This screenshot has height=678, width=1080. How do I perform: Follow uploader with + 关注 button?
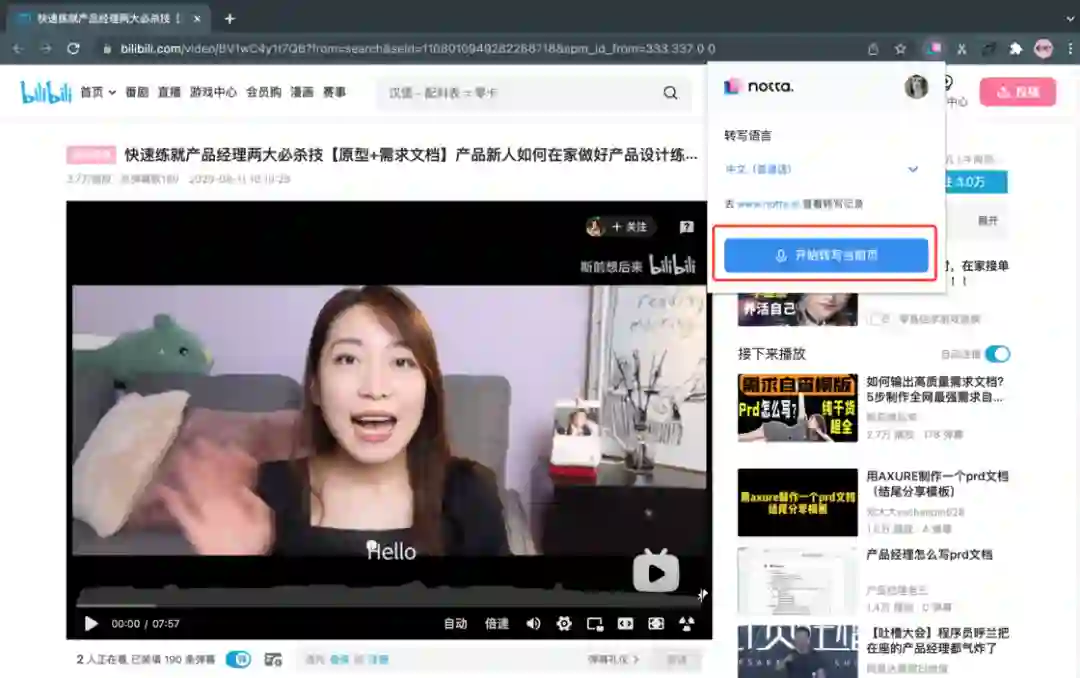coord(630,227)
